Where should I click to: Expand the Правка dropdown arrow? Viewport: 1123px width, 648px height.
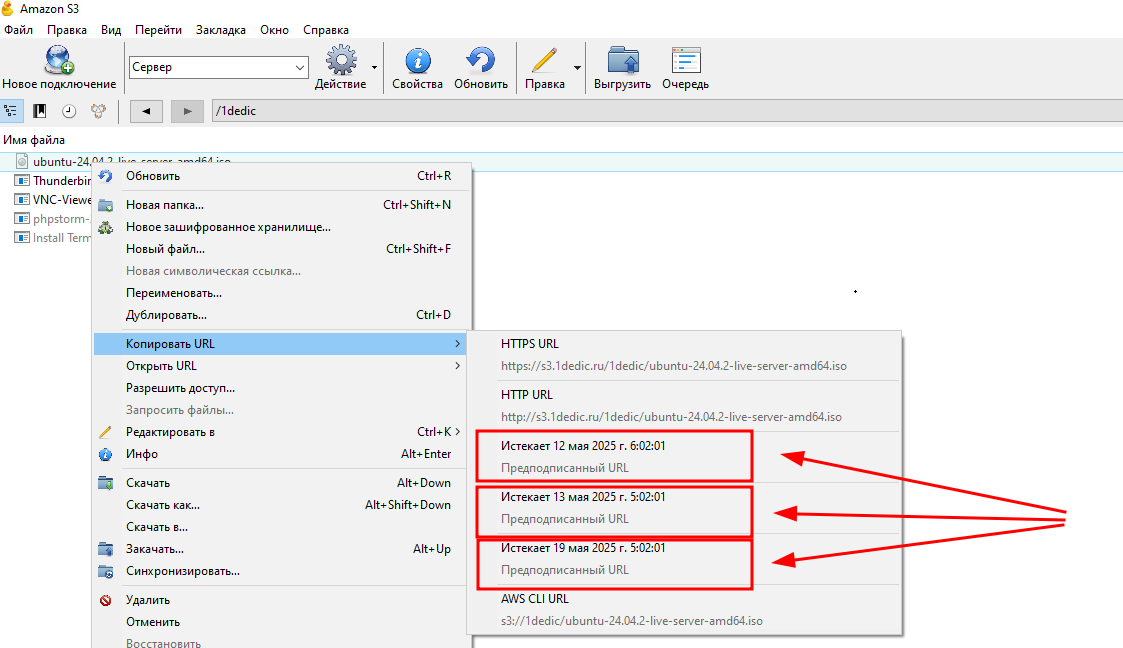577,67
